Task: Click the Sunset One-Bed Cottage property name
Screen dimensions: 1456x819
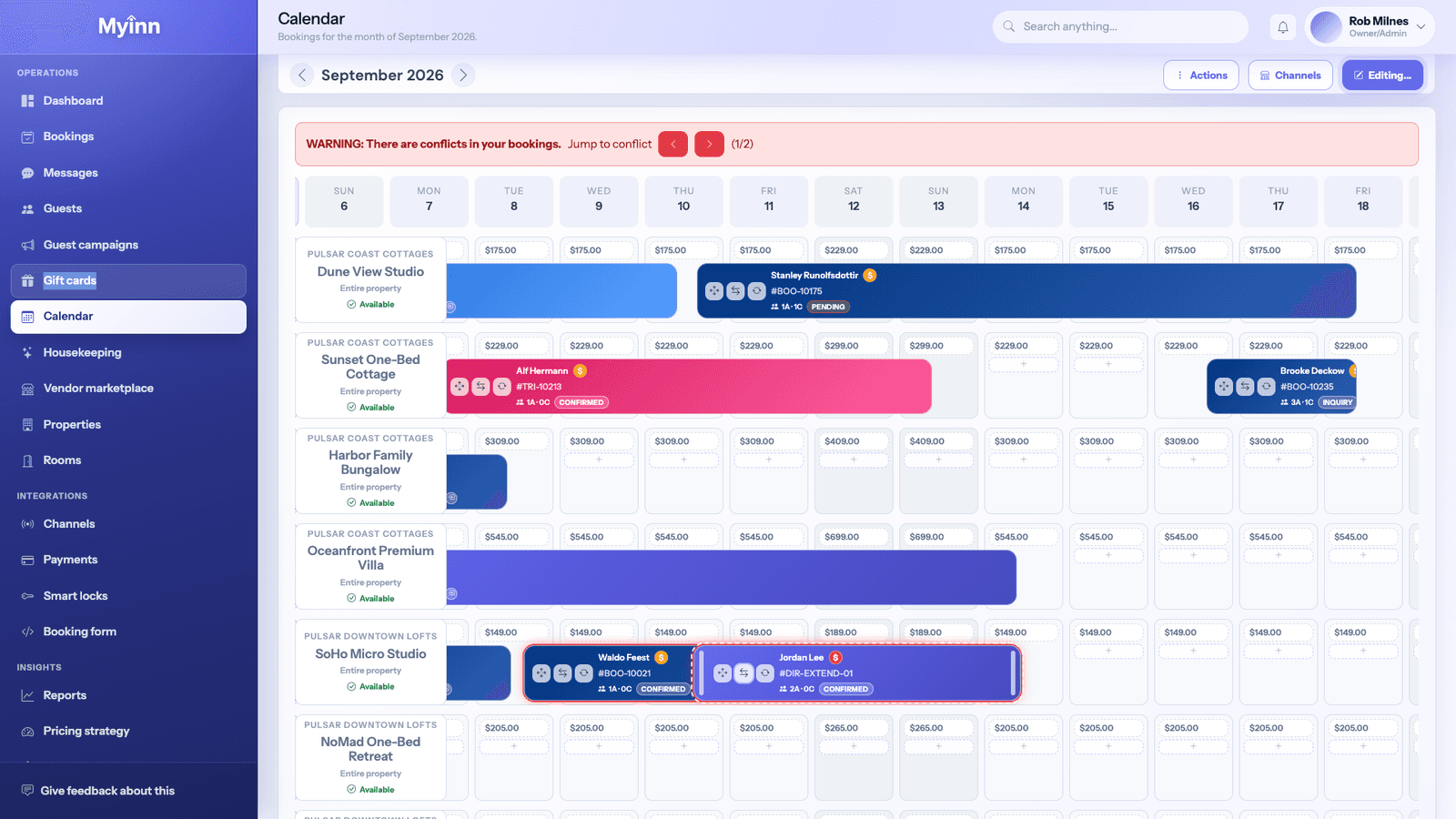Action: 370,367
